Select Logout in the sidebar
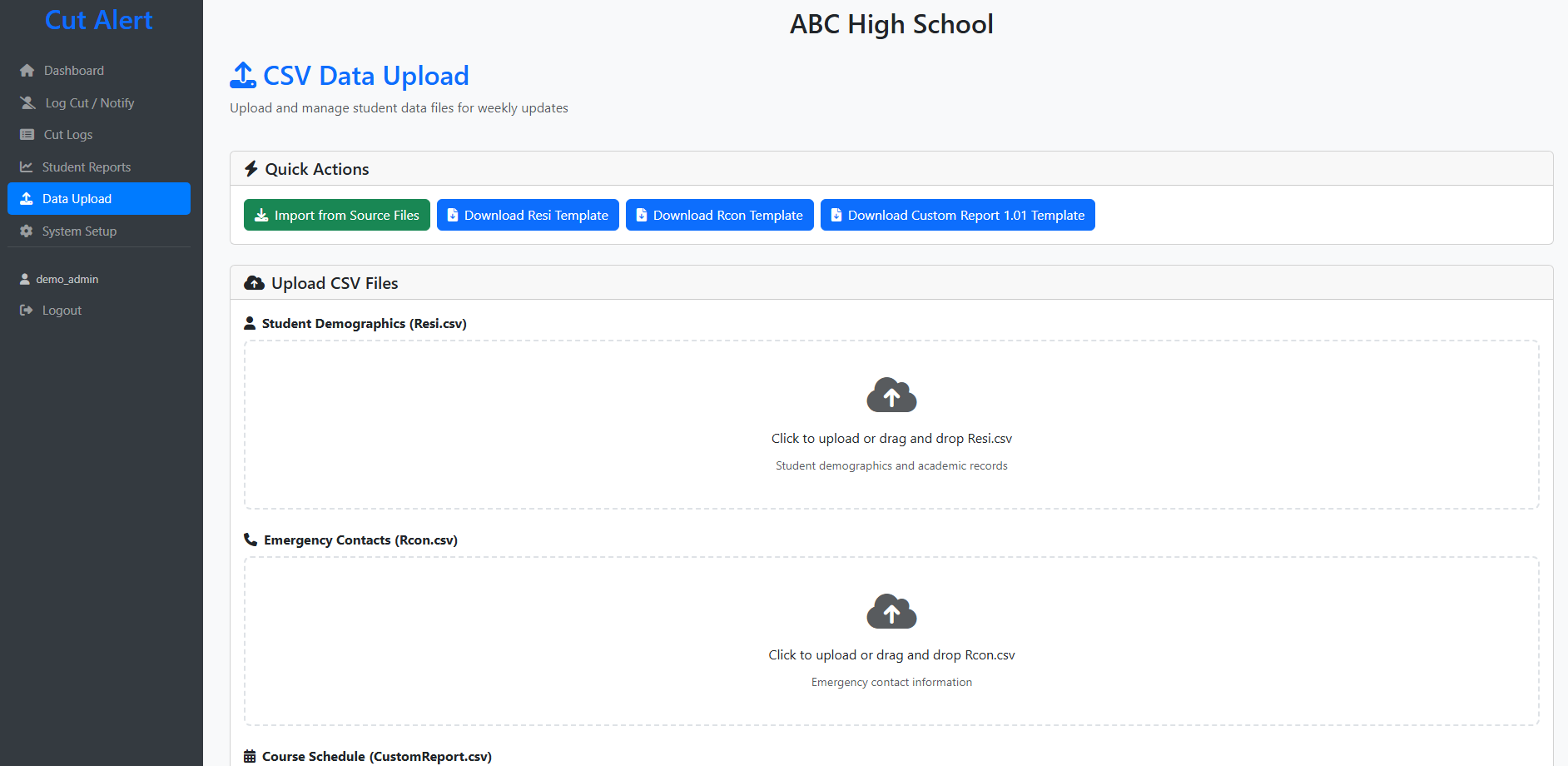The width and height of the screenshot is (1568, 766). [x=62, y=311]
